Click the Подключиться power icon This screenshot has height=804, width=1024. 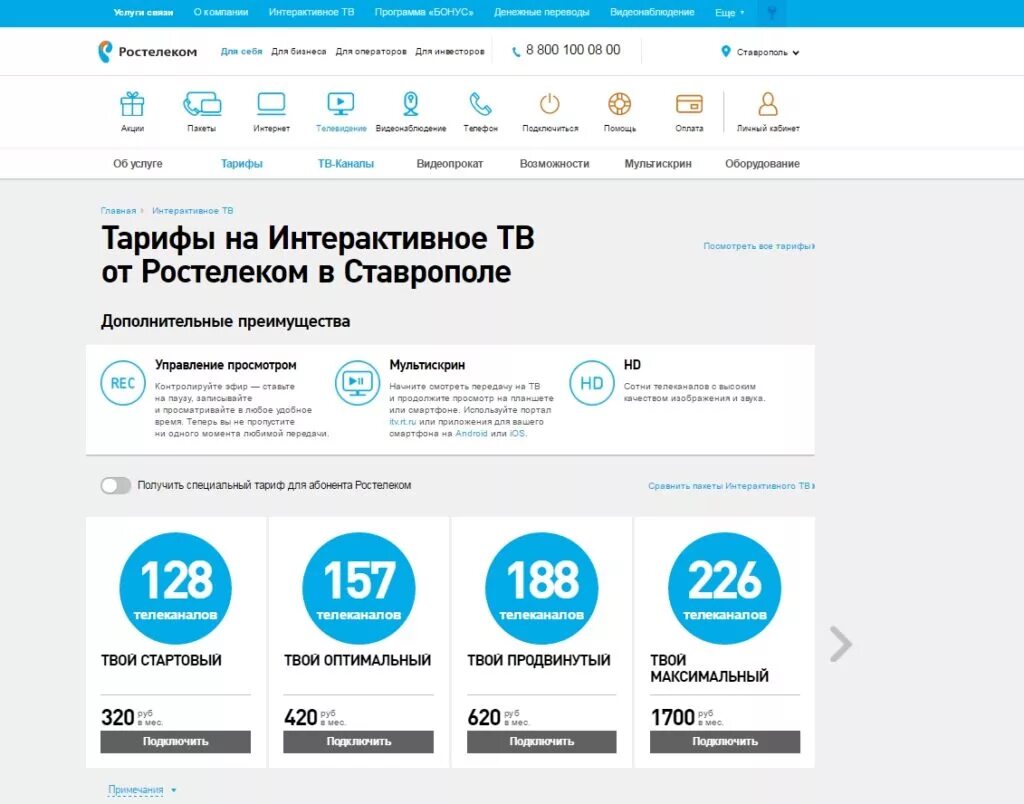click(x=550, y=104)
